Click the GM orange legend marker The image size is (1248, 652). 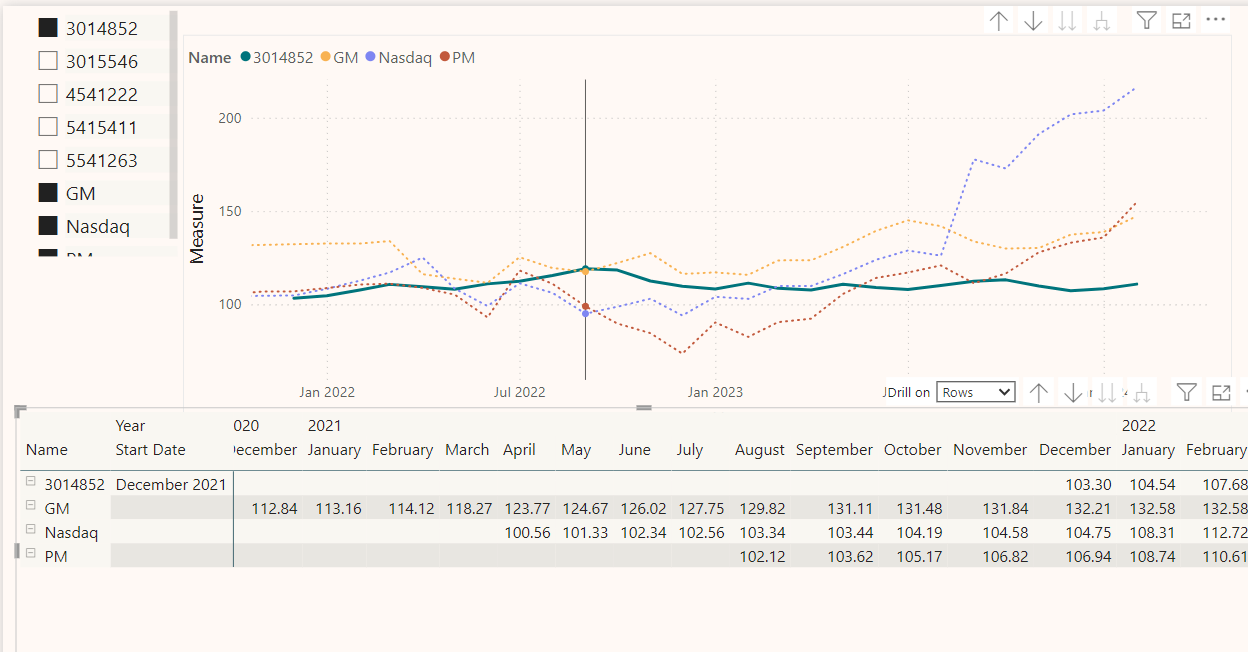pyautogui.click(x=325, y=58)
